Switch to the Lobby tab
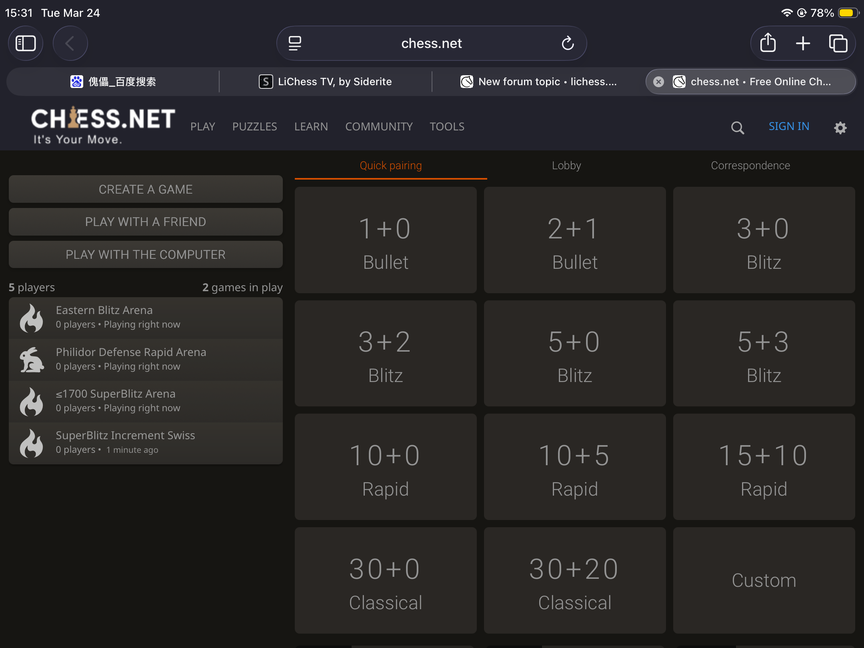Screen dimensions: 864x648 566,166
